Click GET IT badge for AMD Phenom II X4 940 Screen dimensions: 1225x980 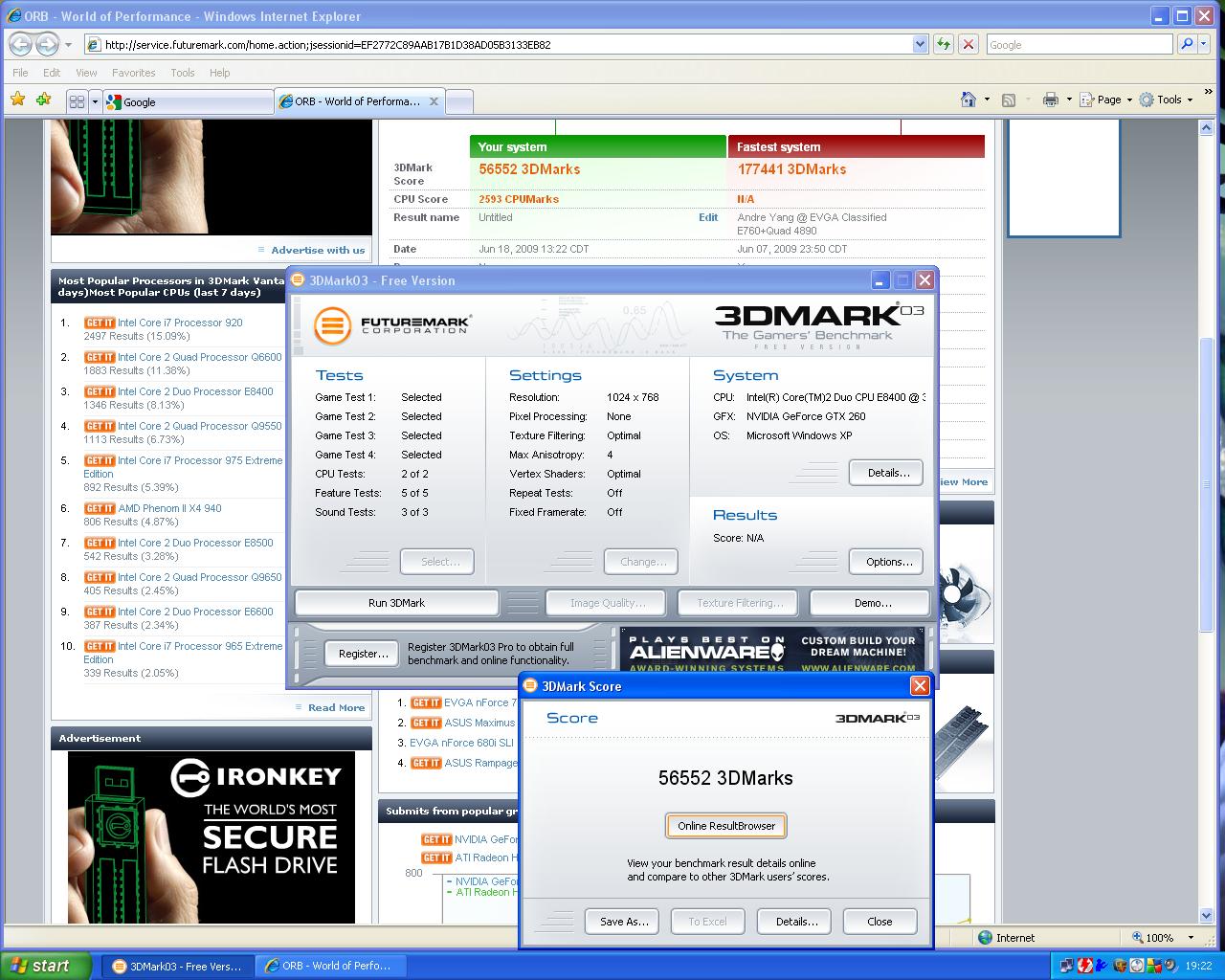[x=100, y=508]
